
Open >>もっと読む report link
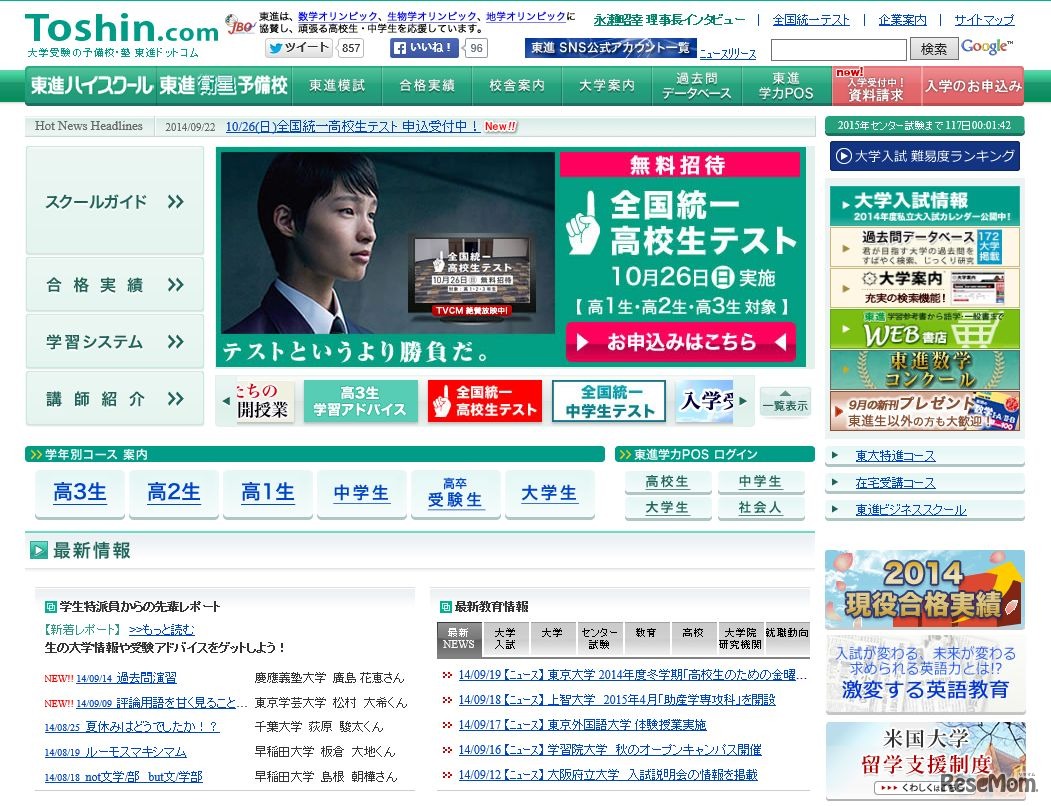tap(161, 629)
